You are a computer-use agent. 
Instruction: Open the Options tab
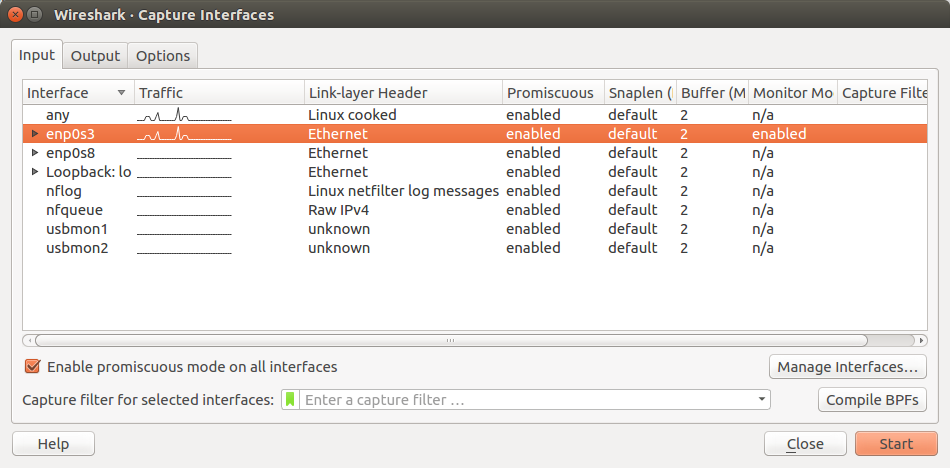click(x=163, y=56)
